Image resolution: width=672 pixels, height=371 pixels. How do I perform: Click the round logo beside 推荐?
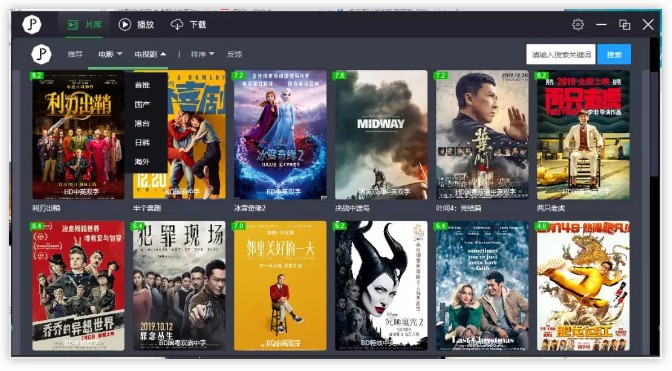pyautogui.click(x=41, y=54)
